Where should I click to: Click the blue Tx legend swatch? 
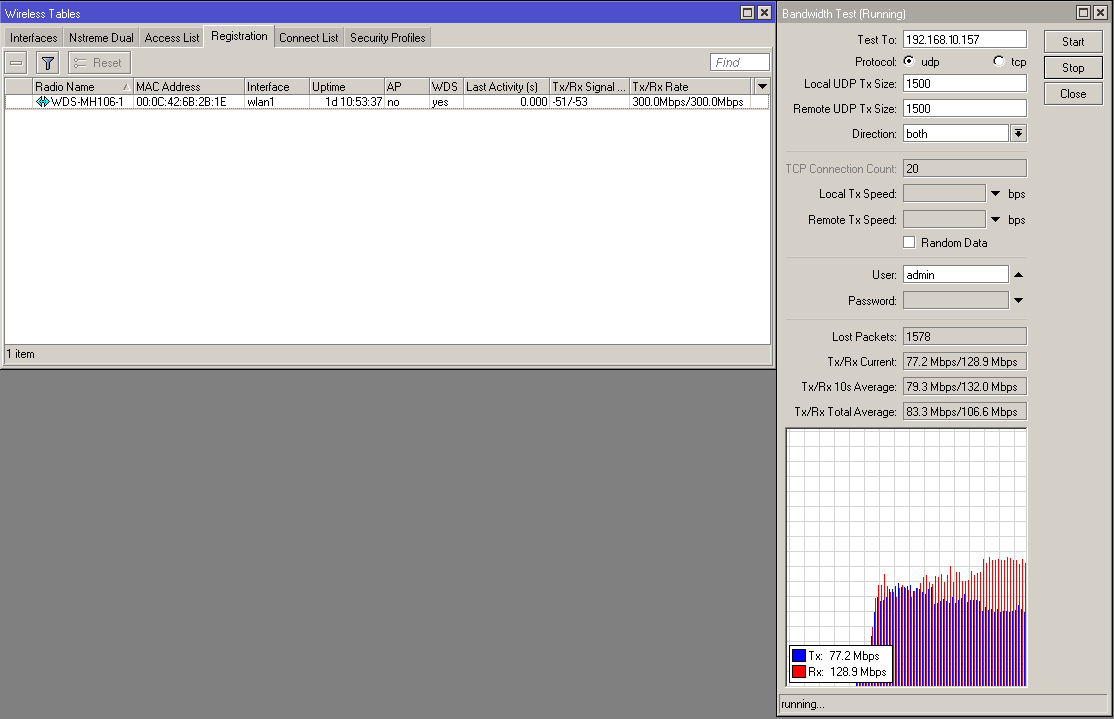click(x=799, y=656)
